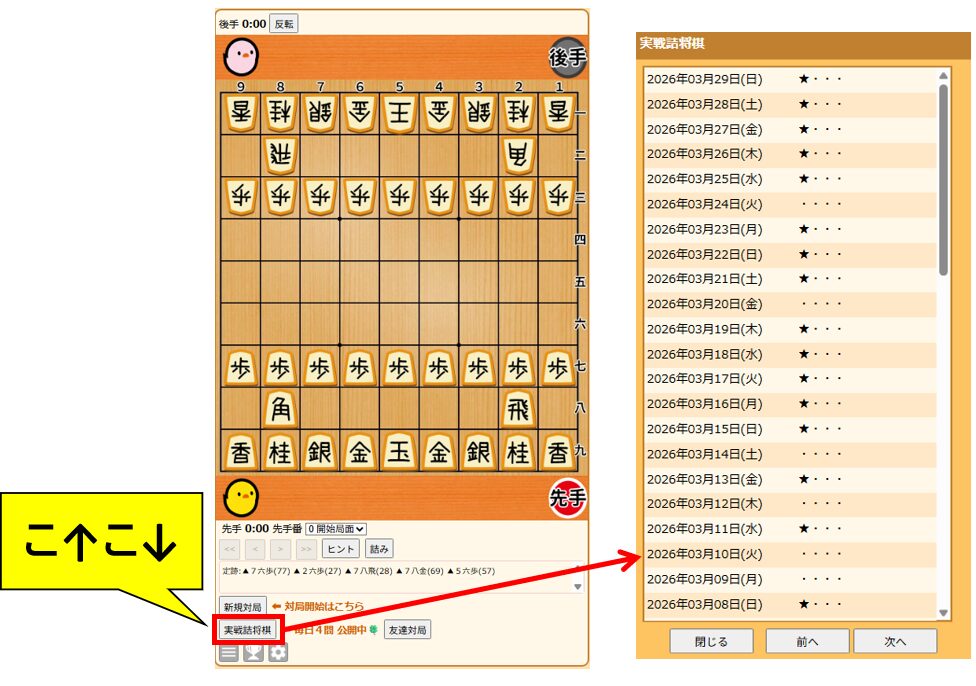Close the puzzle list with 閉じる
This screenshot has height=686, width=976.
tap(711, 642)
